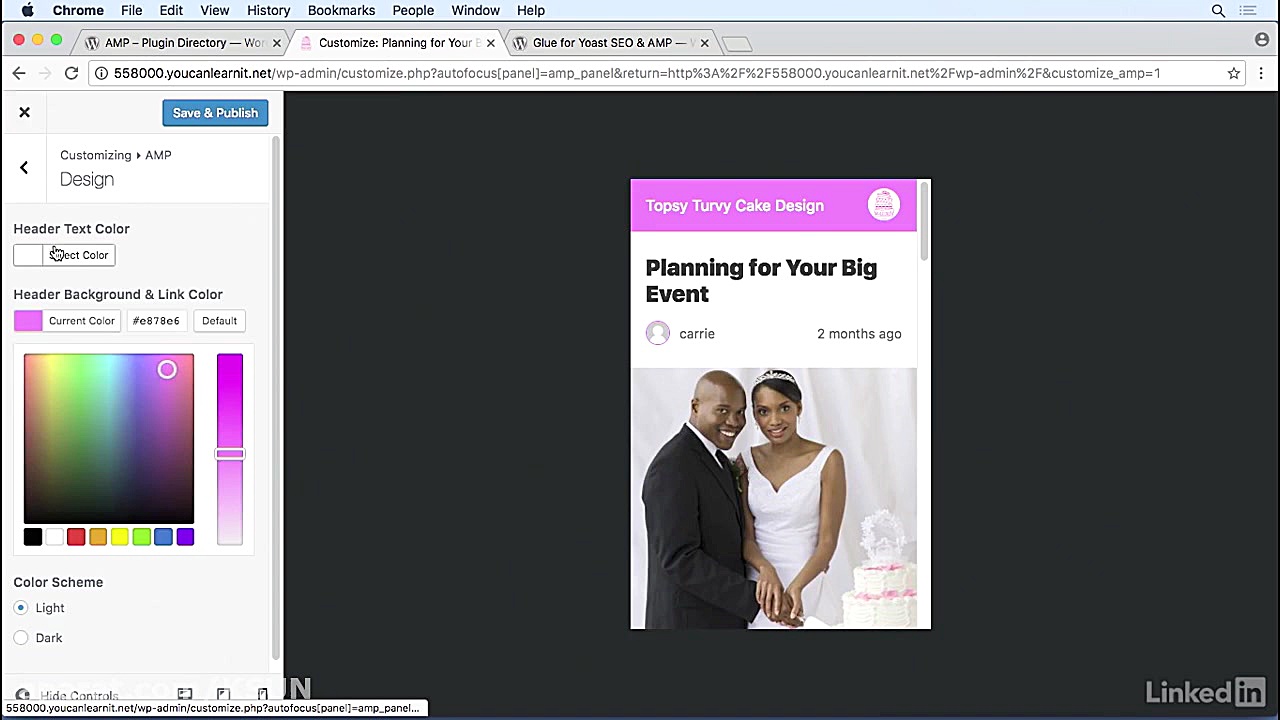Screen dimensions: 1280x720
Task: Pick the green palette swatch
Action: tap(142, 537)
